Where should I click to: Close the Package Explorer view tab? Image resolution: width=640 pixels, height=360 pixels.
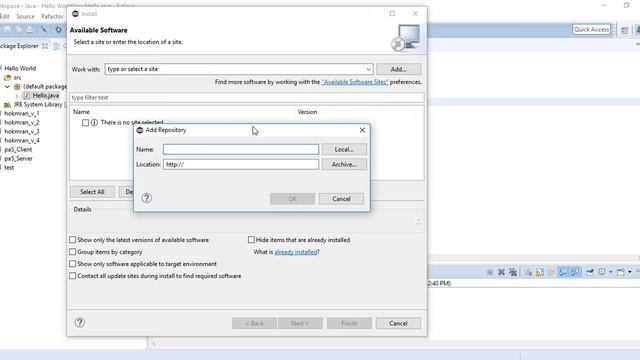coord(45,46)
